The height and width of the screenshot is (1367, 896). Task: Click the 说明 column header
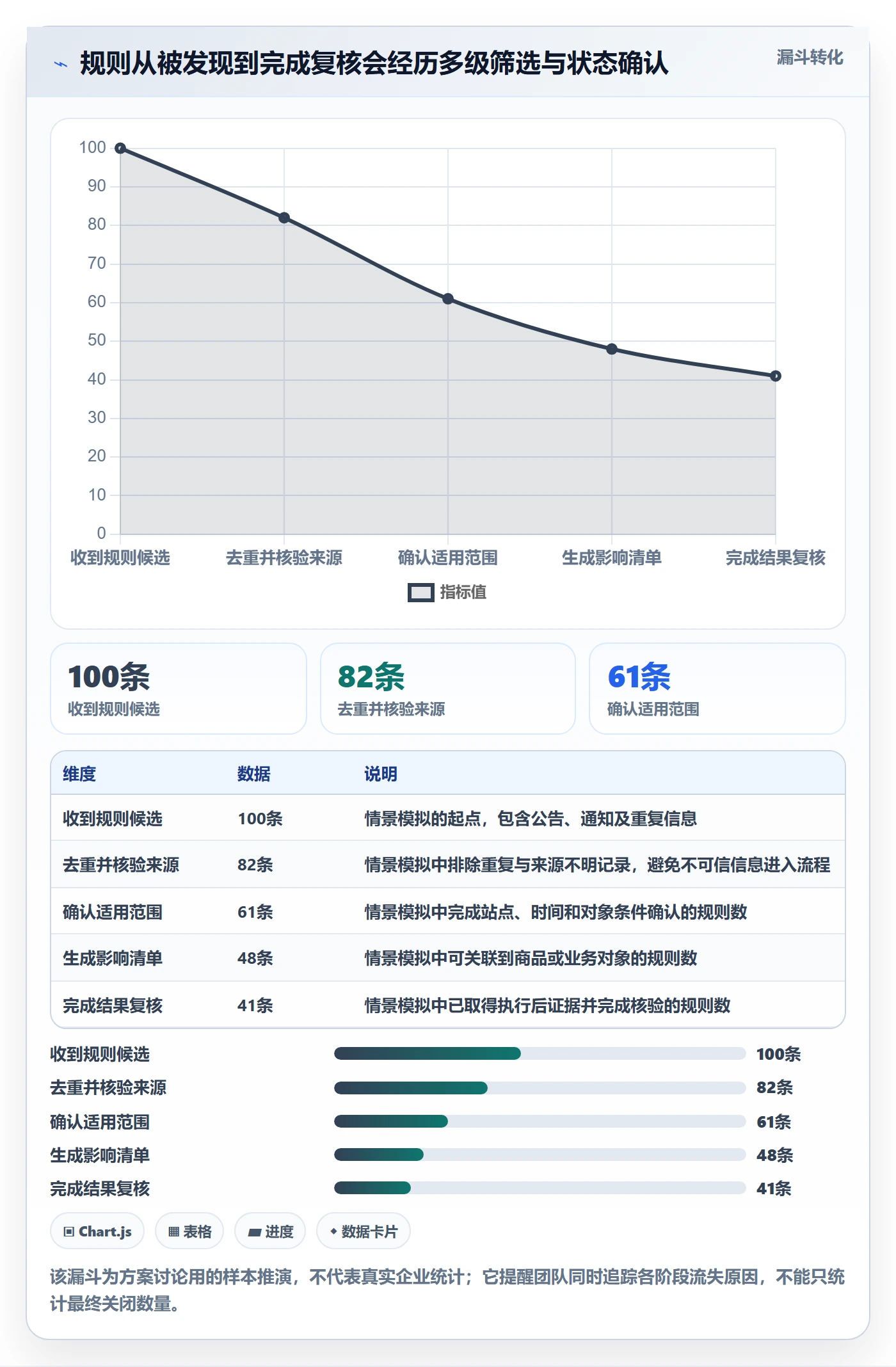381,774
